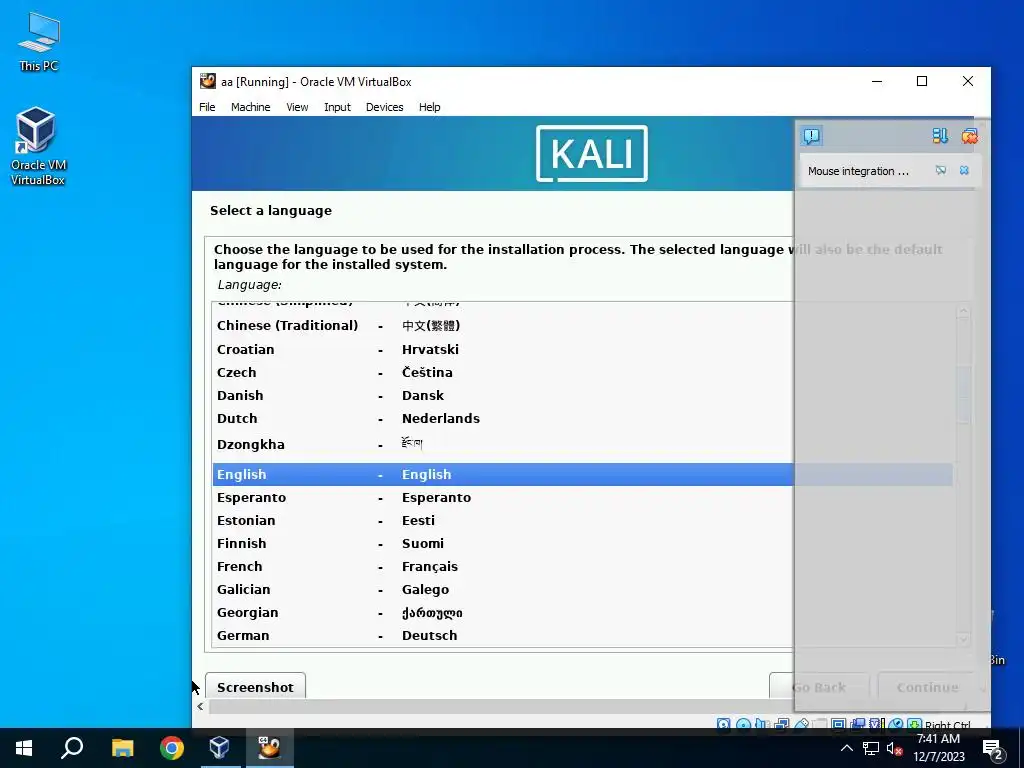
Task: Open the View menu
Action: pyautogui.click(x=297, y=107)
